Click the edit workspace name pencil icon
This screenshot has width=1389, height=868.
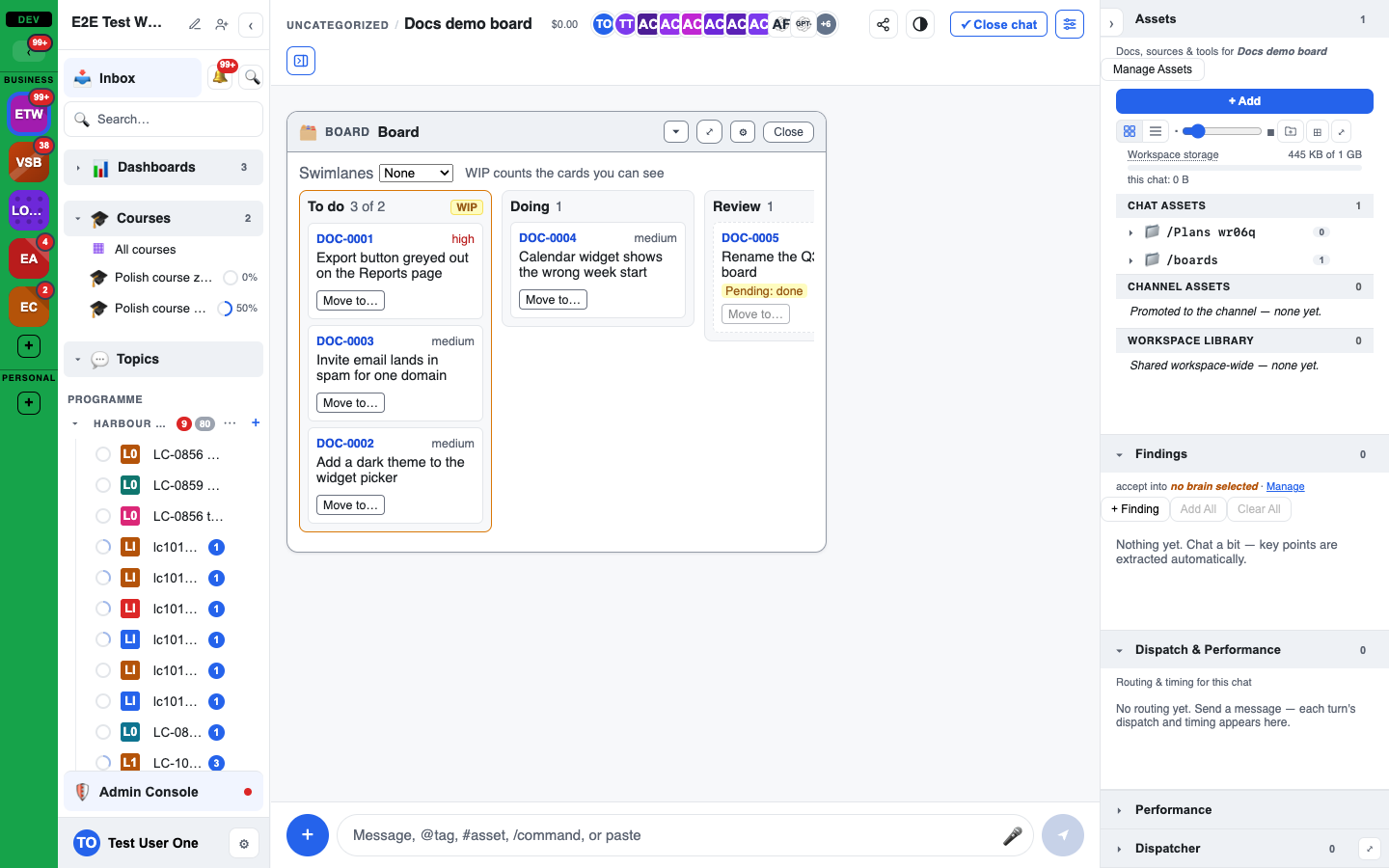point(195,24)
